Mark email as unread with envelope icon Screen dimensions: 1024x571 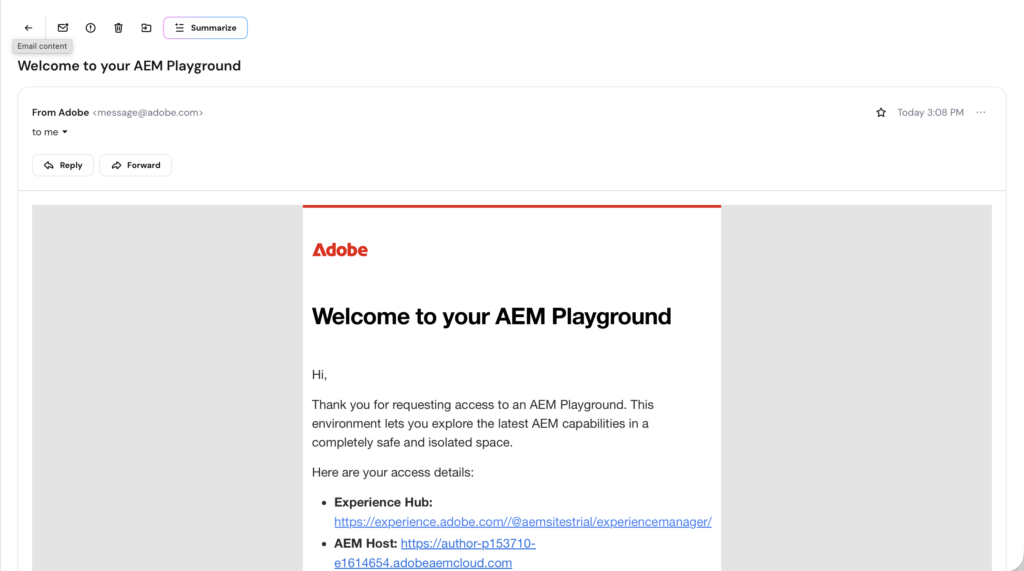(63, 28)
